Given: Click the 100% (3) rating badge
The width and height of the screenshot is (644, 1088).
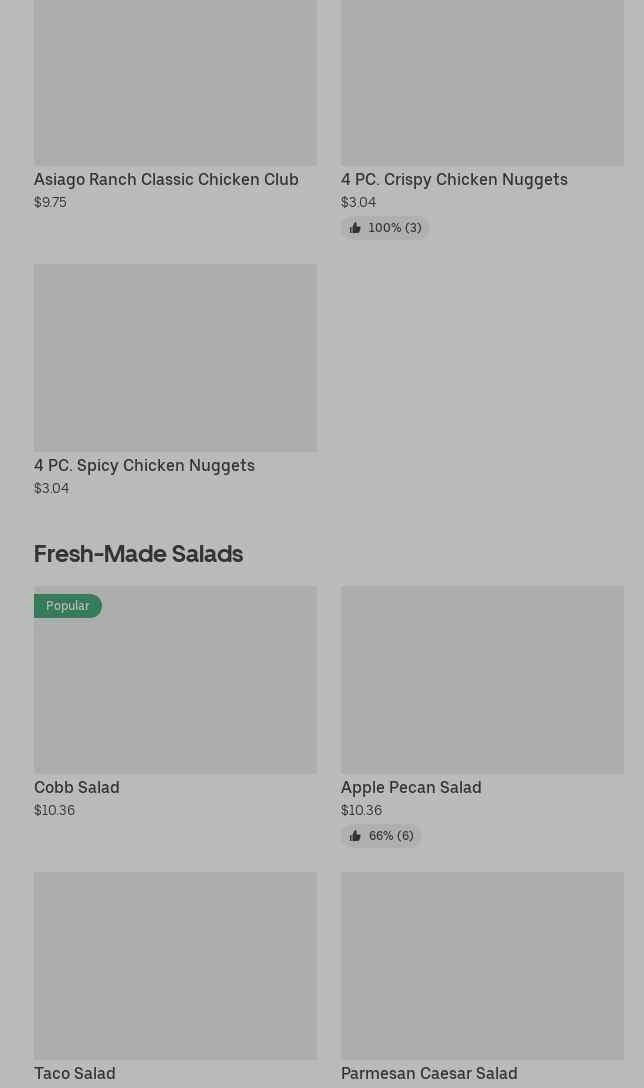Looking at the screenshot, I should pyautogui.click(x=394, y=228).
